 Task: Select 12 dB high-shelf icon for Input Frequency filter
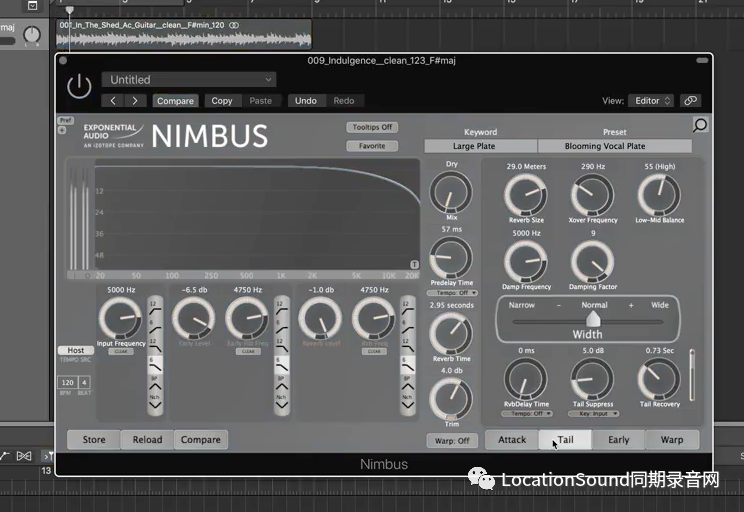click(155, 307)
